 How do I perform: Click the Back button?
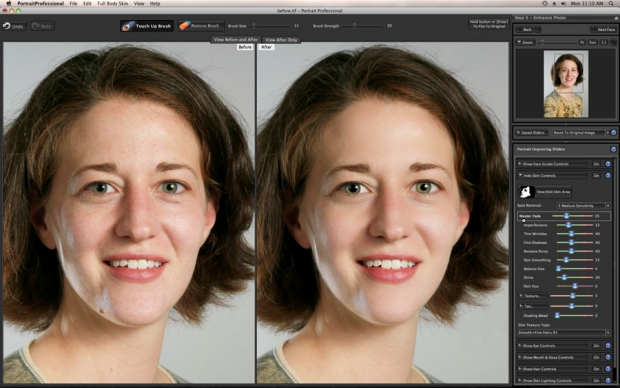tap(525, 30)
